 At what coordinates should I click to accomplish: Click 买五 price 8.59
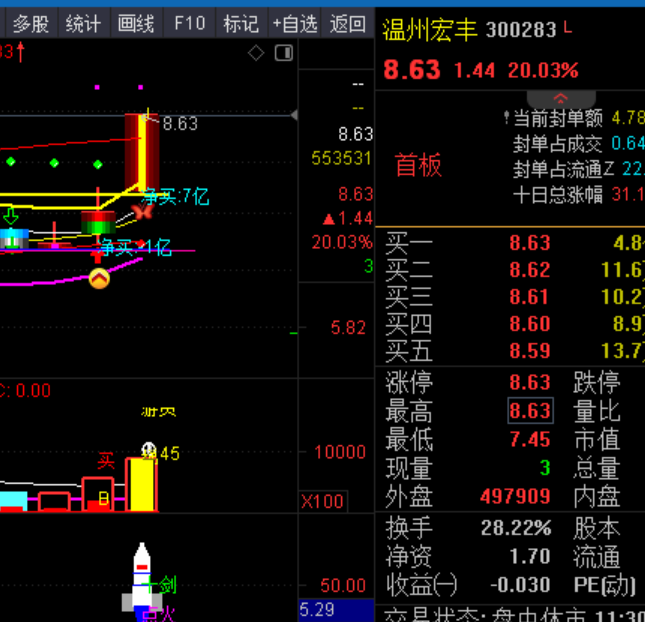pos(530,350)
